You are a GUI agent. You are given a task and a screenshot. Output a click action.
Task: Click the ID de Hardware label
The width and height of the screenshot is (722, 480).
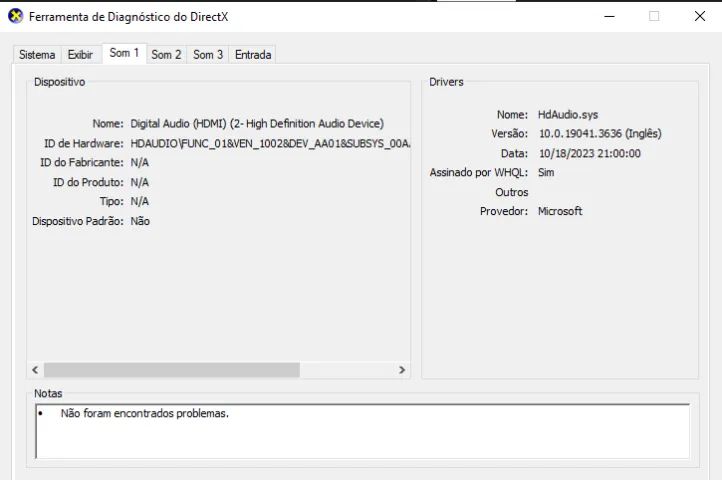pos(84,143)
